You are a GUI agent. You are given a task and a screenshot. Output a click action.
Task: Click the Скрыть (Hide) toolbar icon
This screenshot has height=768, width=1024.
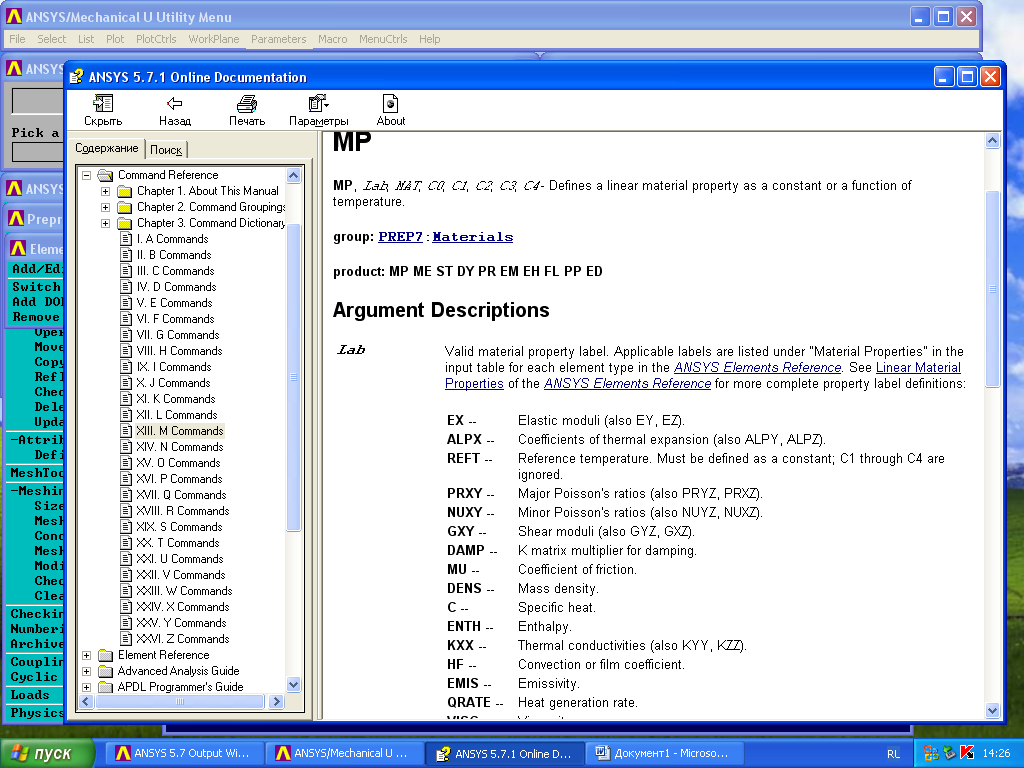tap(103, 103)
